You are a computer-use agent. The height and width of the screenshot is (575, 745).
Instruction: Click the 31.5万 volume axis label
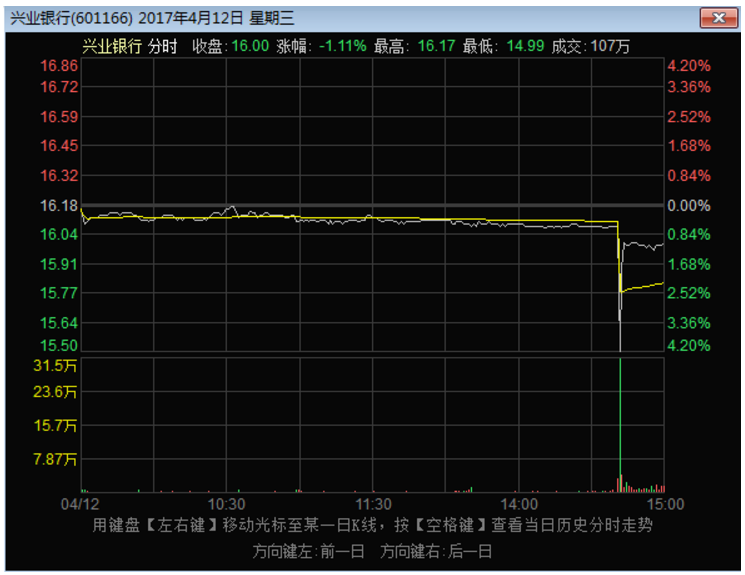tap(55, 365)
